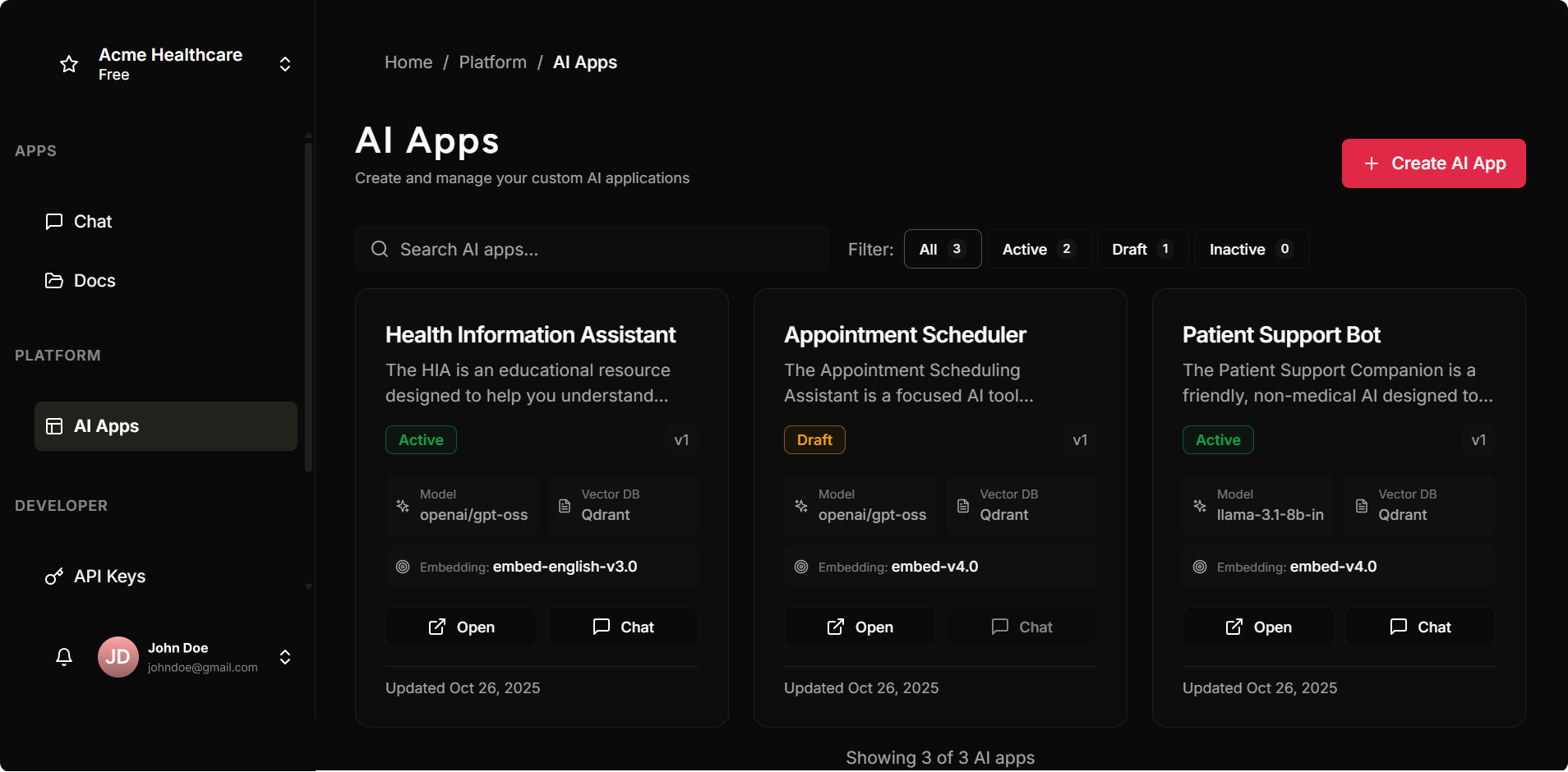Open the Health Information Assistant app
The width and height of the screenshot is (1568, 772).
[x=461, y=627]
